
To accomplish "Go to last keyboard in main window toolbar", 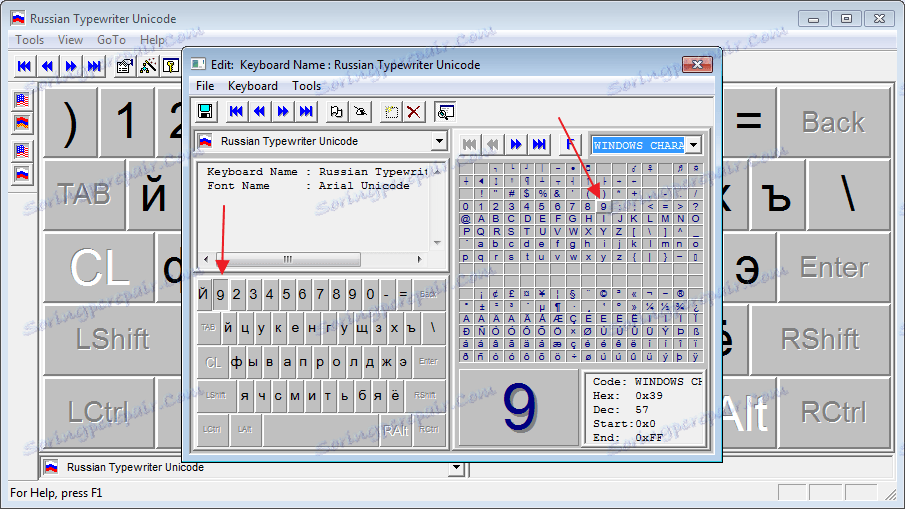I will (94, 66).
